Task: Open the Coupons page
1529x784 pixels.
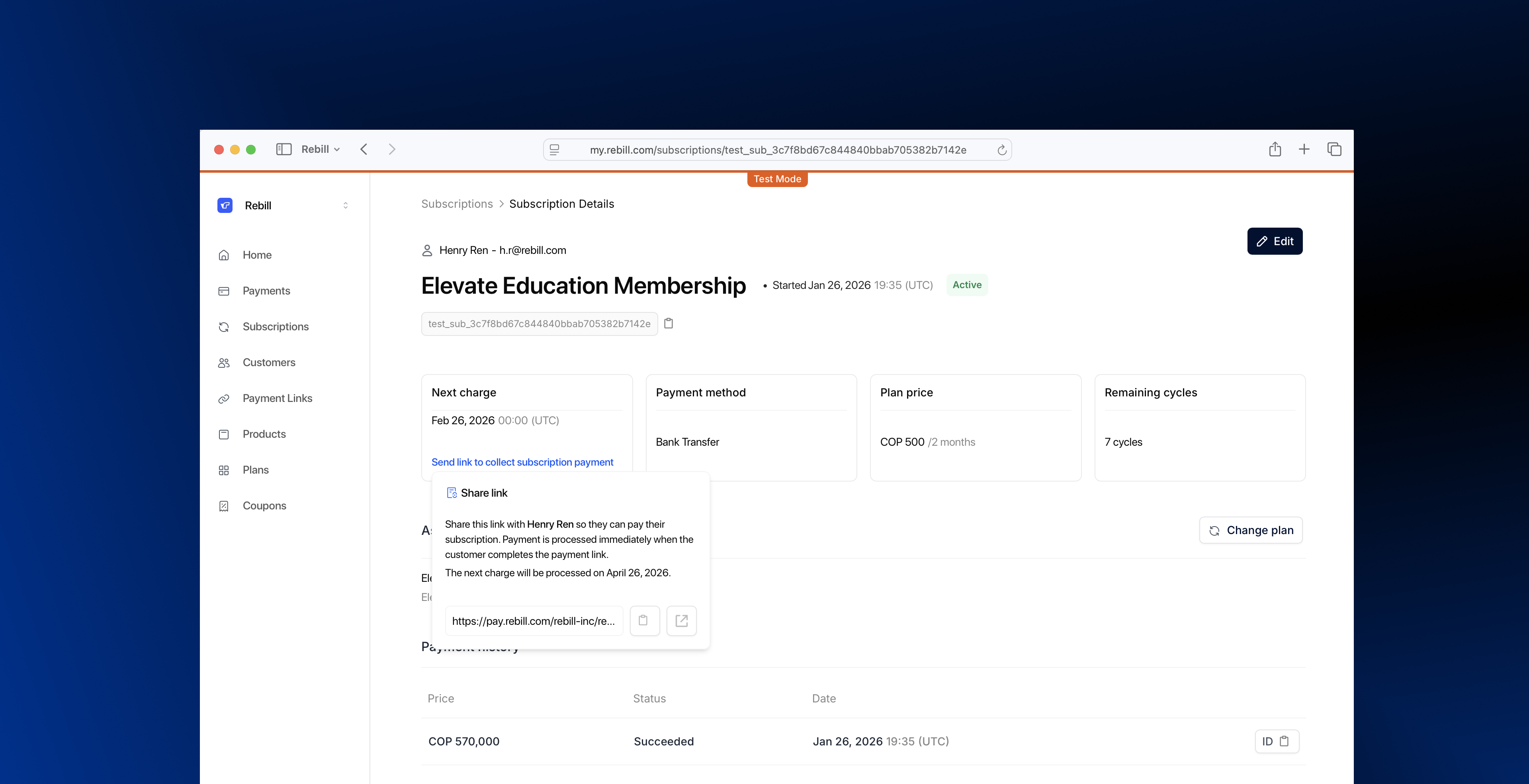Action: 264,506
